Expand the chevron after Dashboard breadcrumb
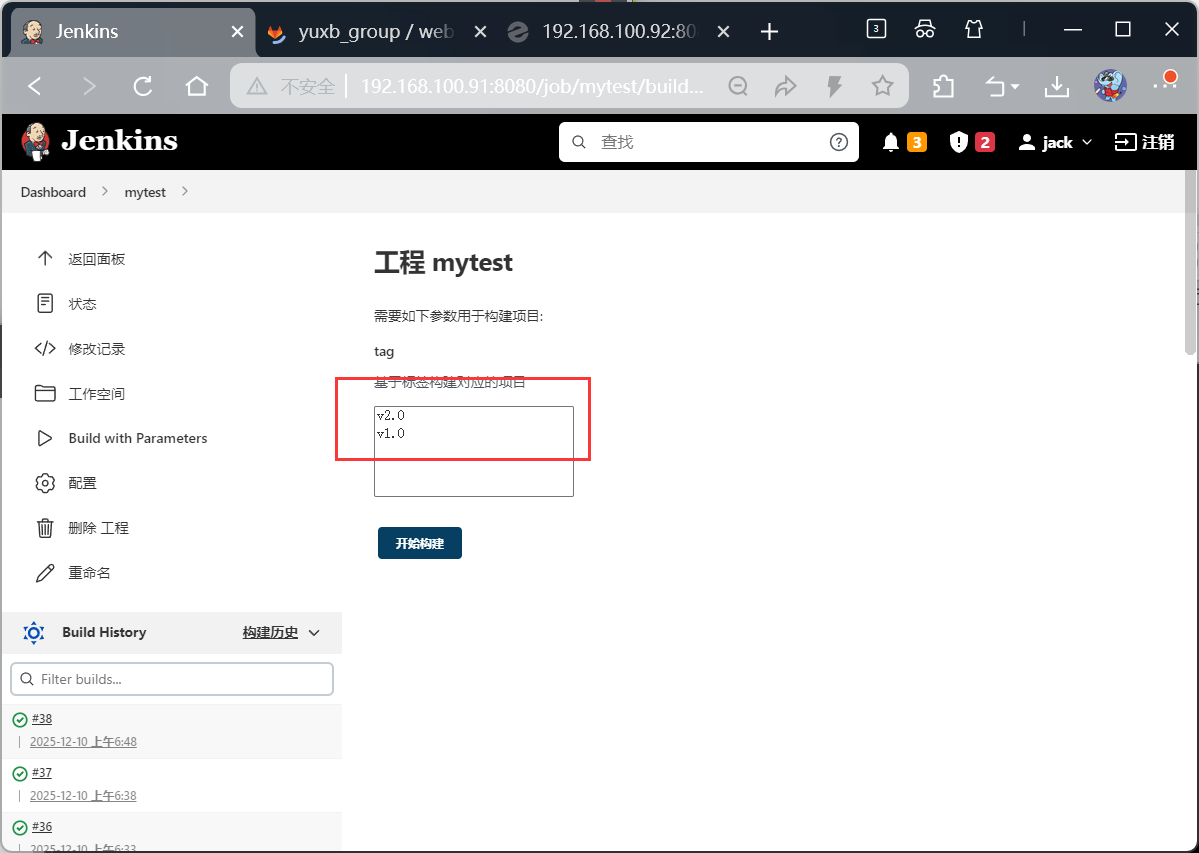The width and height of the screenshot is (1199, 853). point(105,191)
